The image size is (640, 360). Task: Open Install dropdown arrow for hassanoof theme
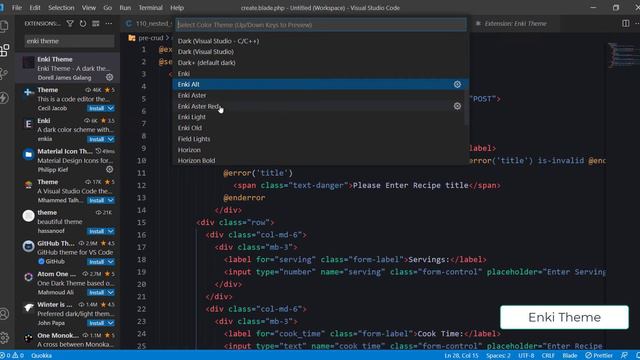111,231
